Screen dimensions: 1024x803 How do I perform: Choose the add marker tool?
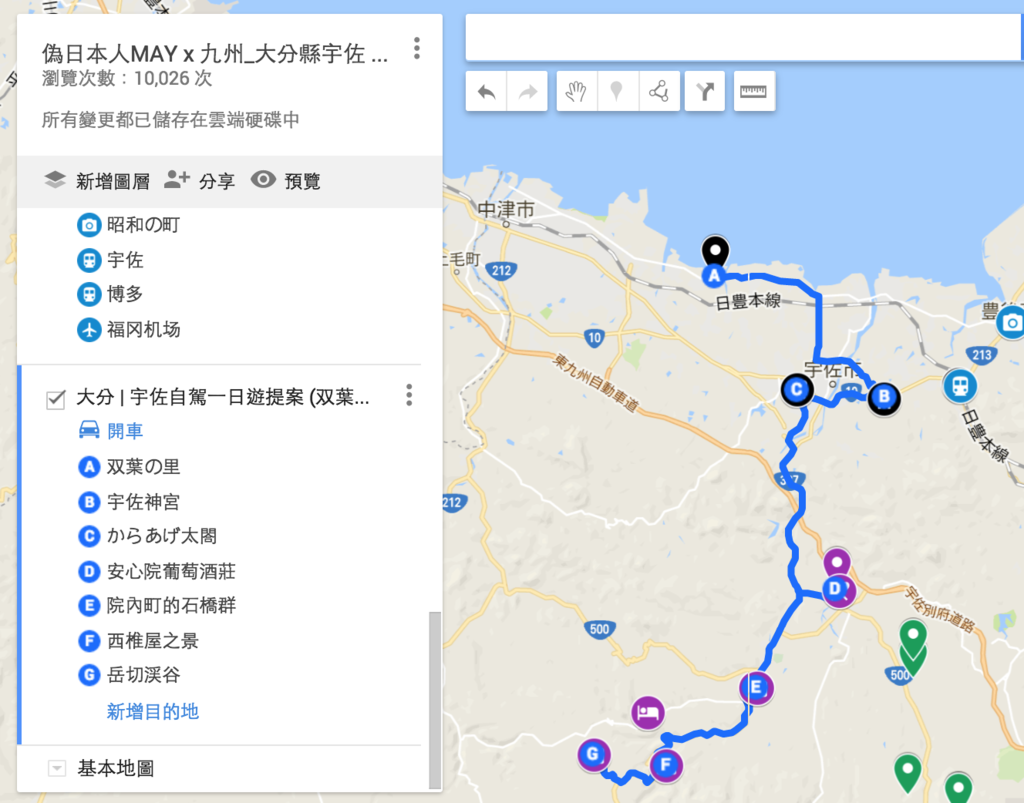616,91
